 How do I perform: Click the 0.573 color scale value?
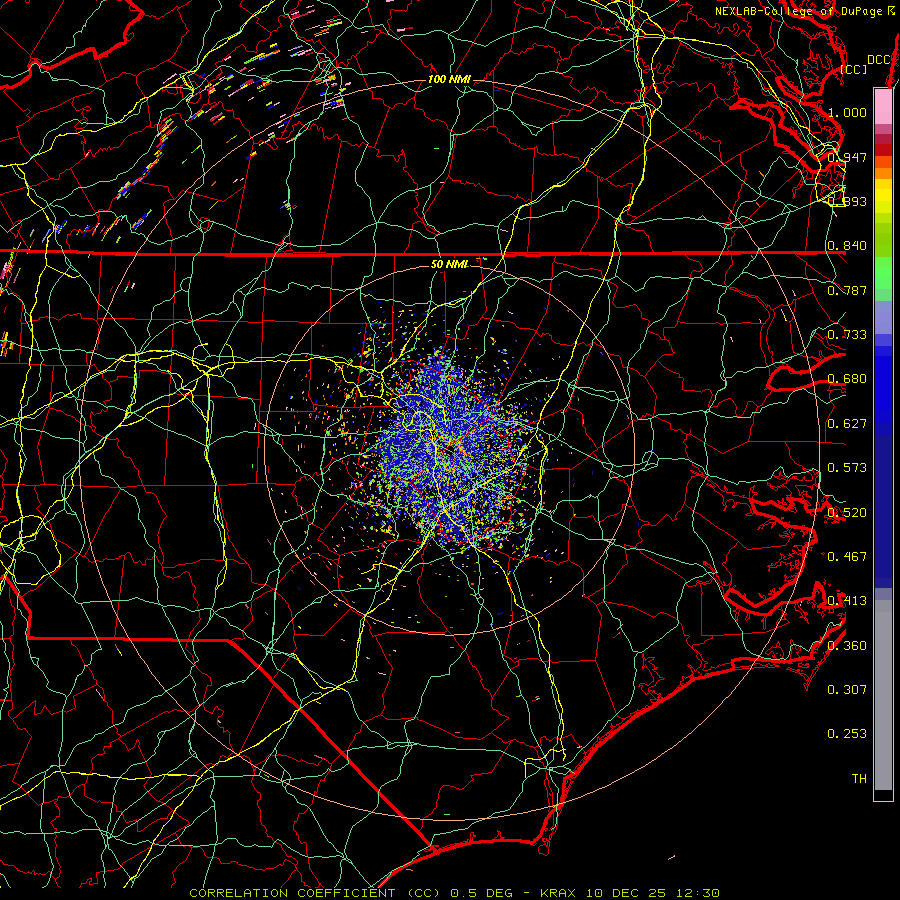(847, 468)
